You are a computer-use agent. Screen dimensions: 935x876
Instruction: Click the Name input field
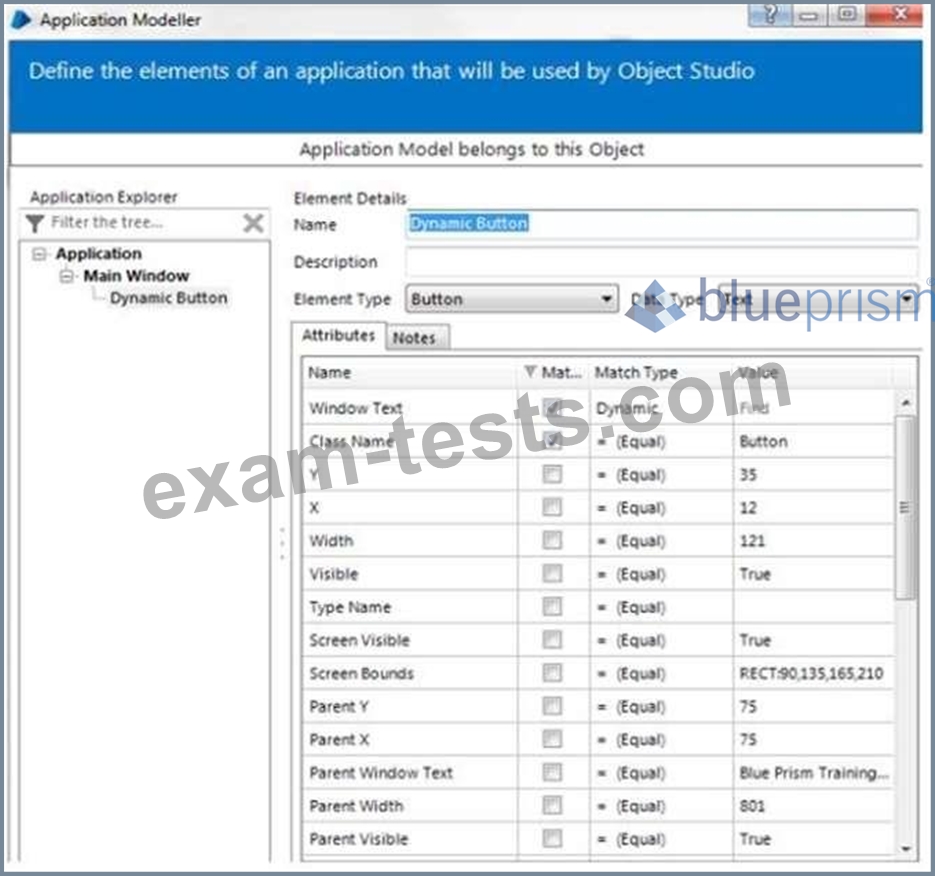[x=662, y=224]
